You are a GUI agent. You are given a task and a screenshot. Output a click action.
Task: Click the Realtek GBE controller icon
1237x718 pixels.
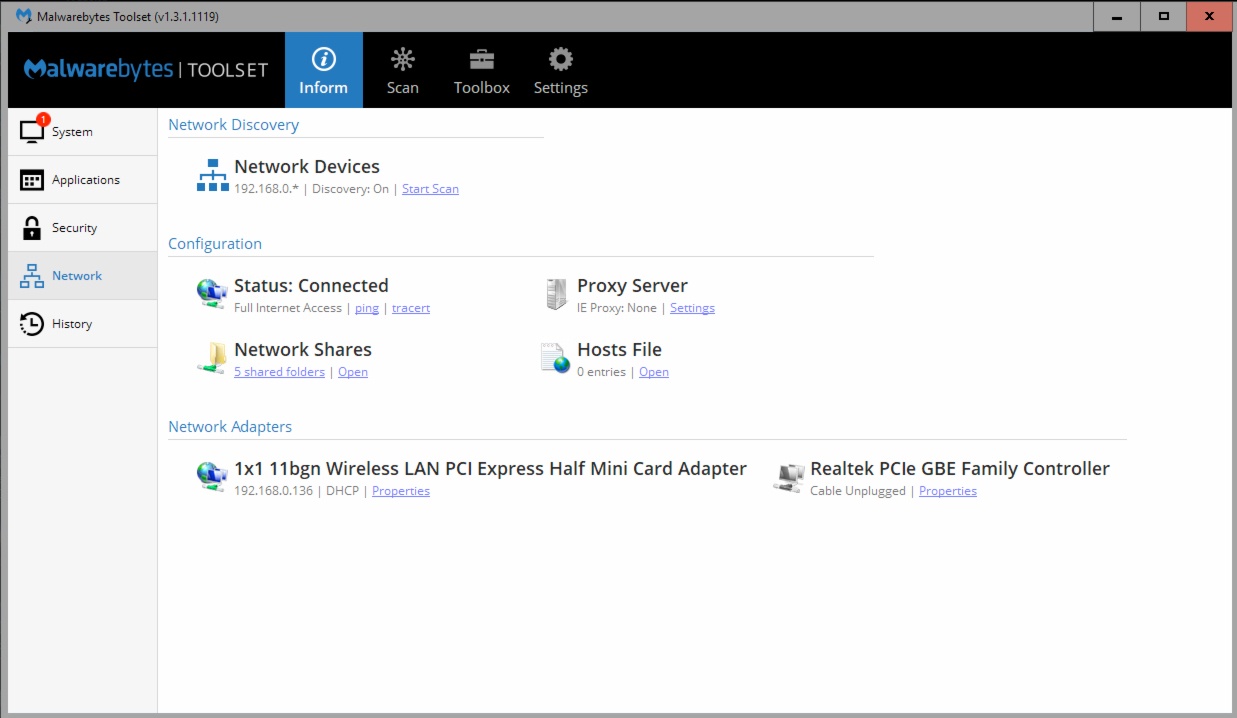pyautogui.click(x=789, y=477)
